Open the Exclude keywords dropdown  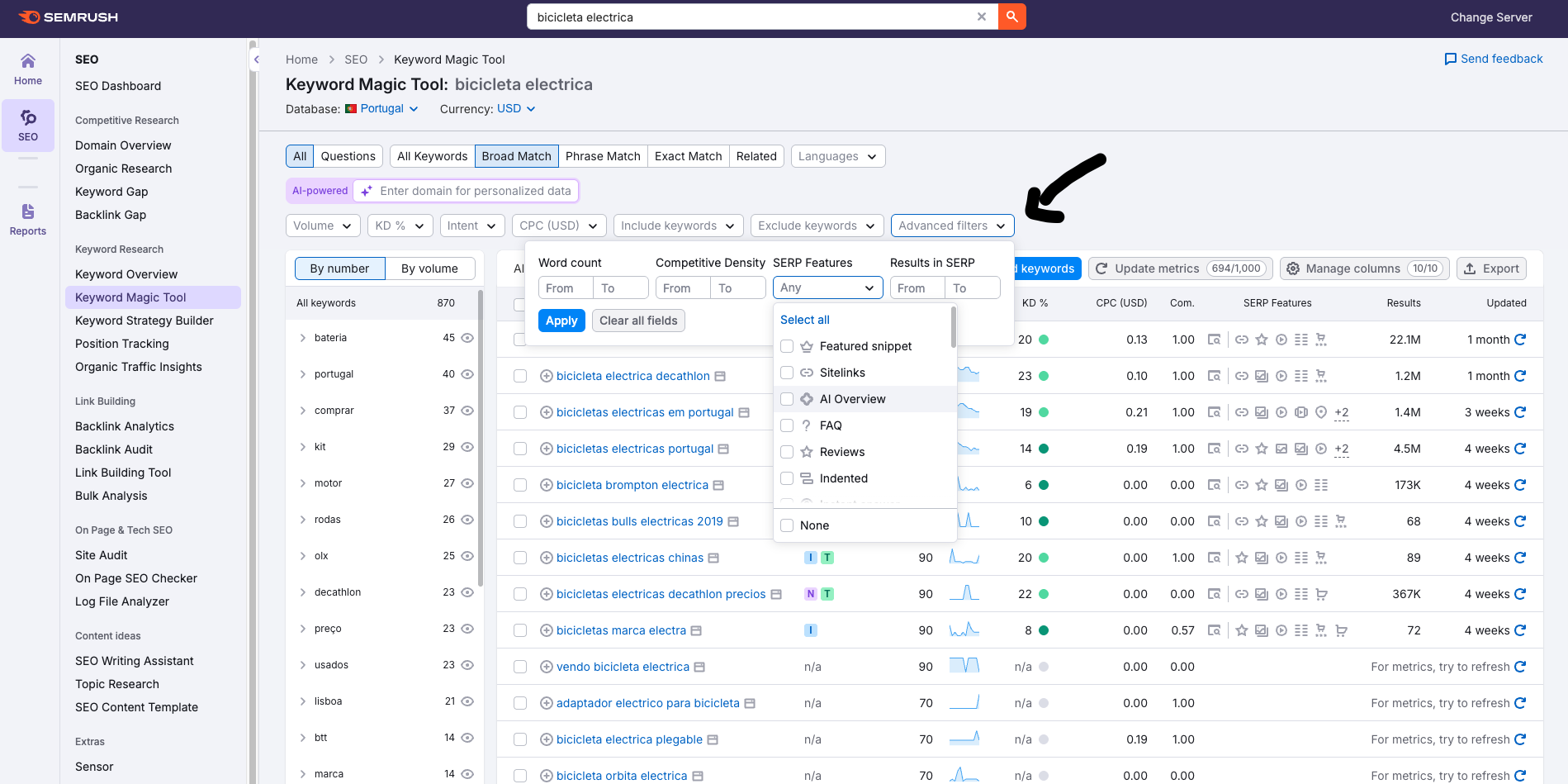[x=817, y=226]
